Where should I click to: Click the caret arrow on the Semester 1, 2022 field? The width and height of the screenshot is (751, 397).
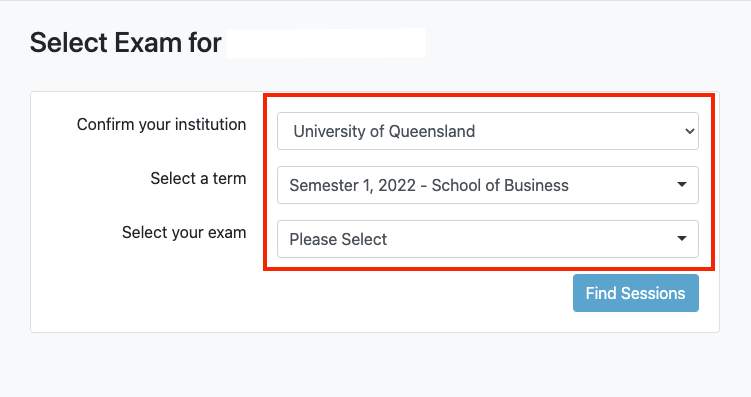click(682, 184)
